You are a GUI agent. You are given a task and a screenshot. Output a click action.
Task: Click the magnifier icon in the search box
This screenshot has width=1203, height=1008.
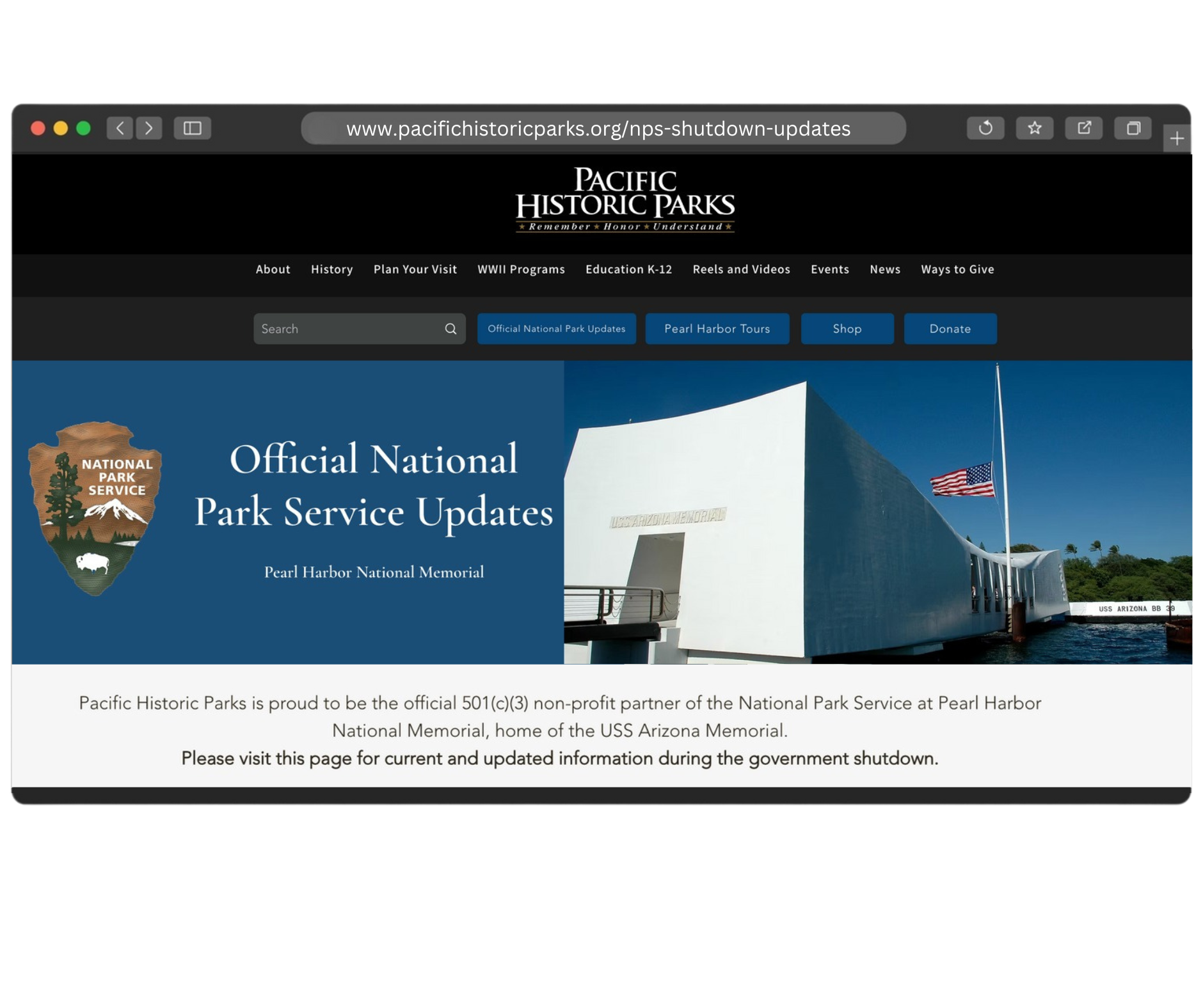450,329
